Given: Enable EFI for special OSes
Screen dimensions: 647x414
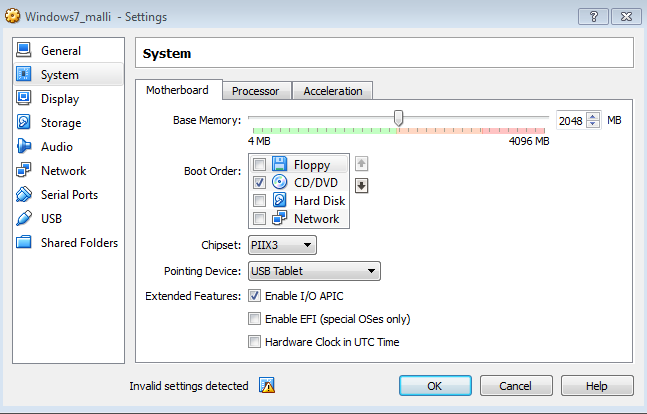Looking at the screenshot, I should pos(254,319).
